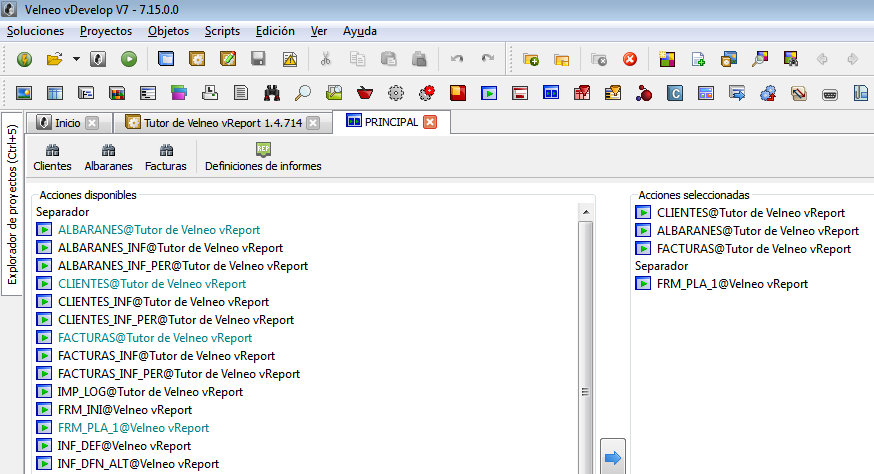Click the scroll up arrow of Acciones disponibles
The image size is (874, 474).
point(586,212)
